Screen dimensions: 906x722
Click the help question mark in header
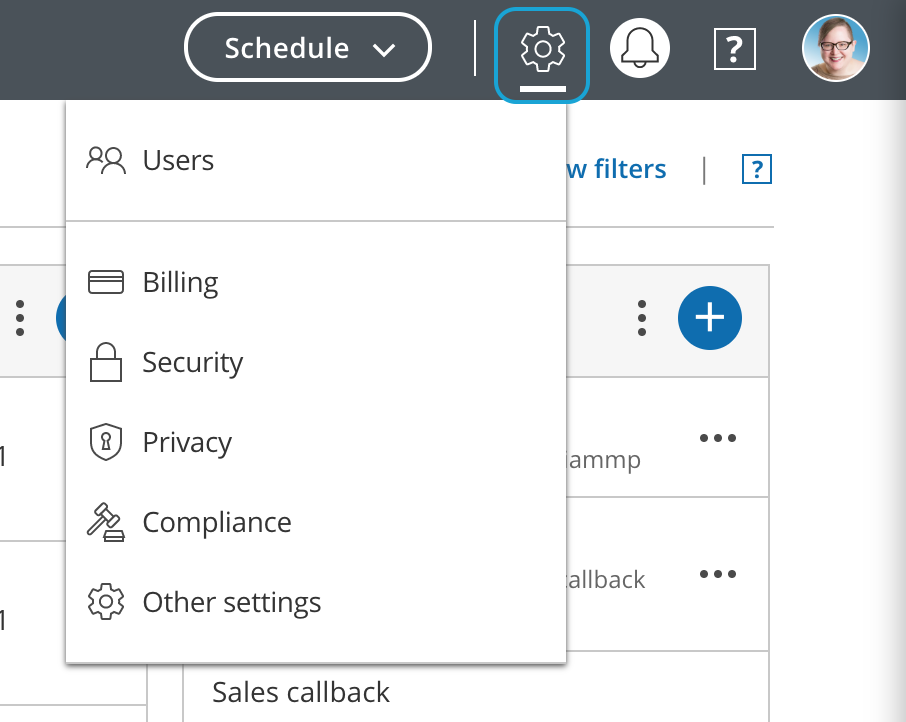click(734, 48)
